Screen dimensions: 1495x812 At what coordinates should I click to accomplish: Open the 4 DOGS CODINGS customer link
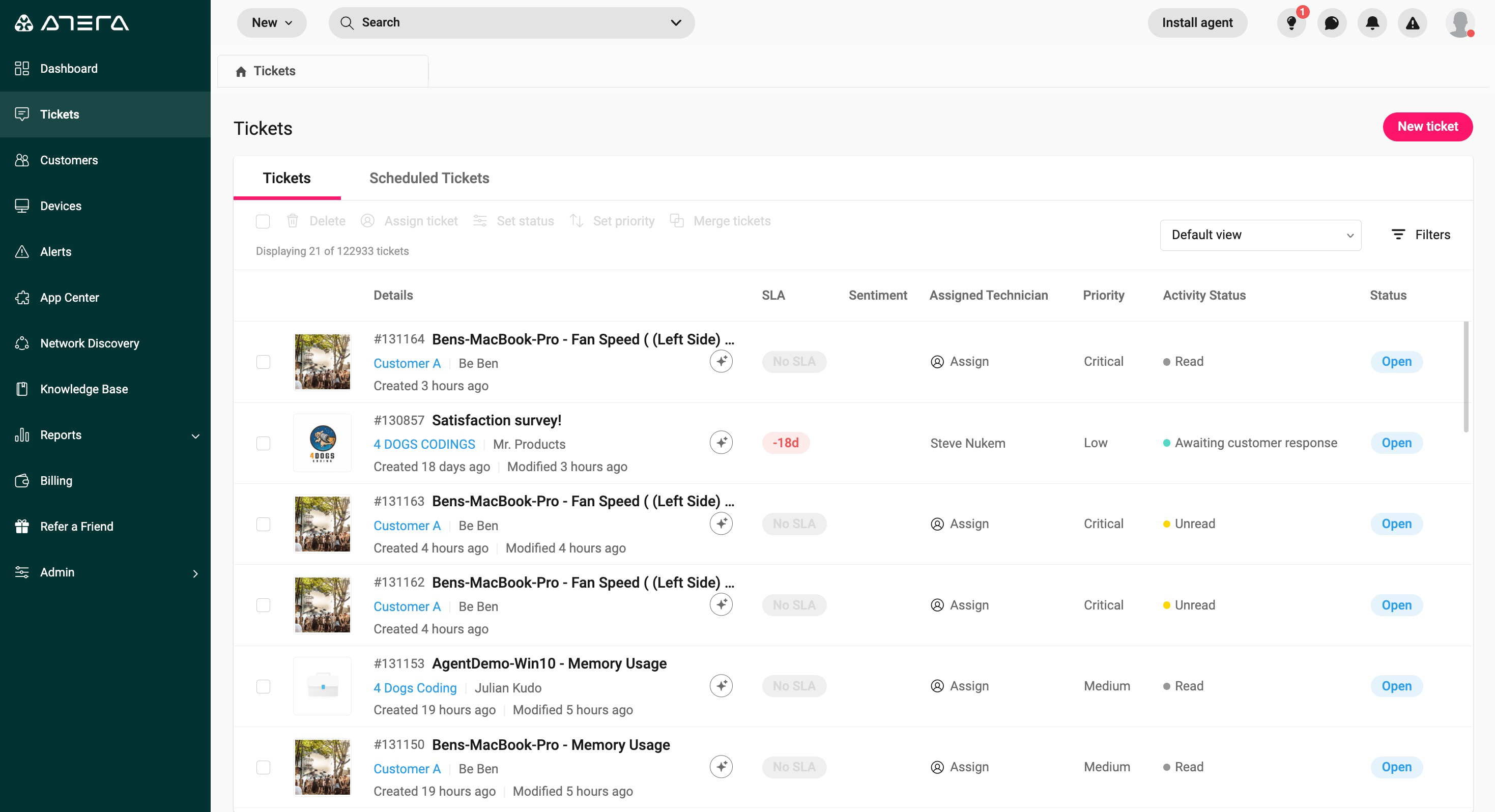tap(424, 444)
